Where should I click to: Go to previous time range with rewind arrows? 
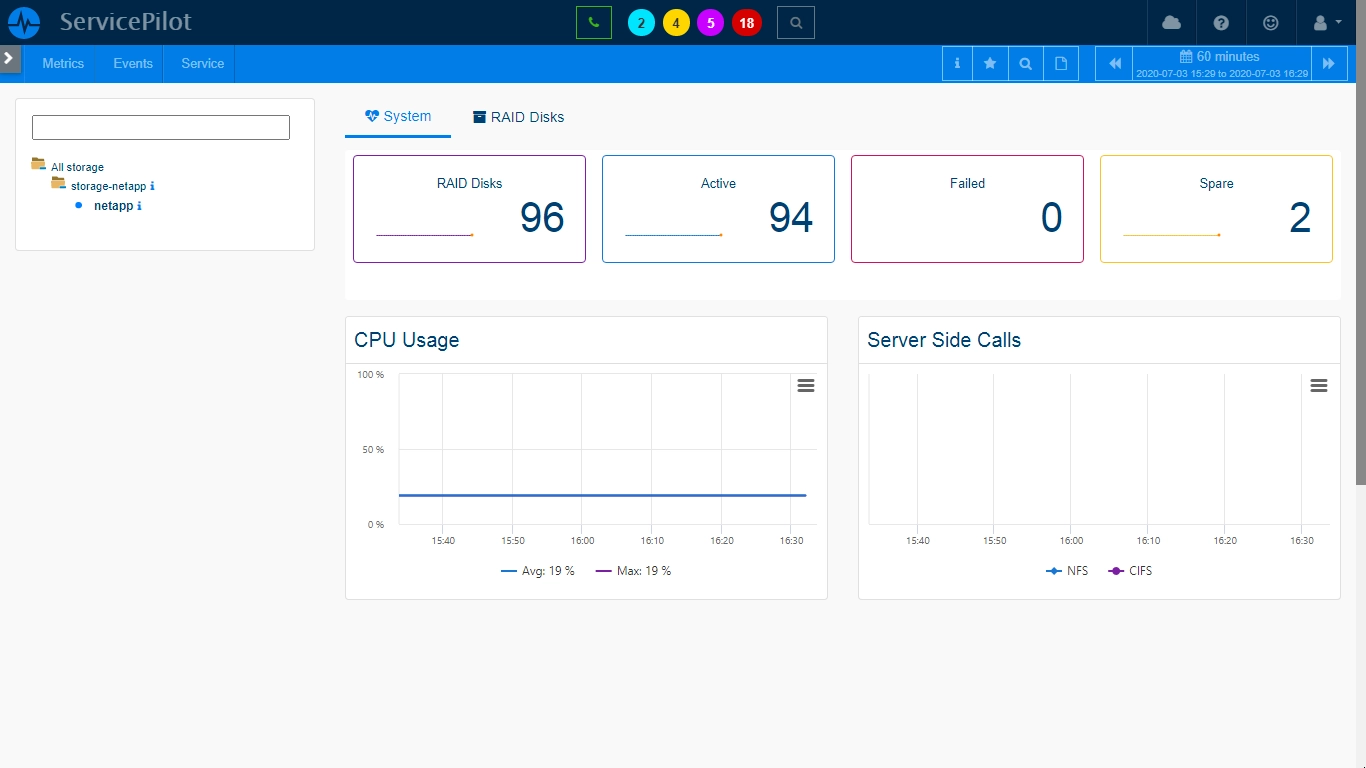(x=1115, y=63)
